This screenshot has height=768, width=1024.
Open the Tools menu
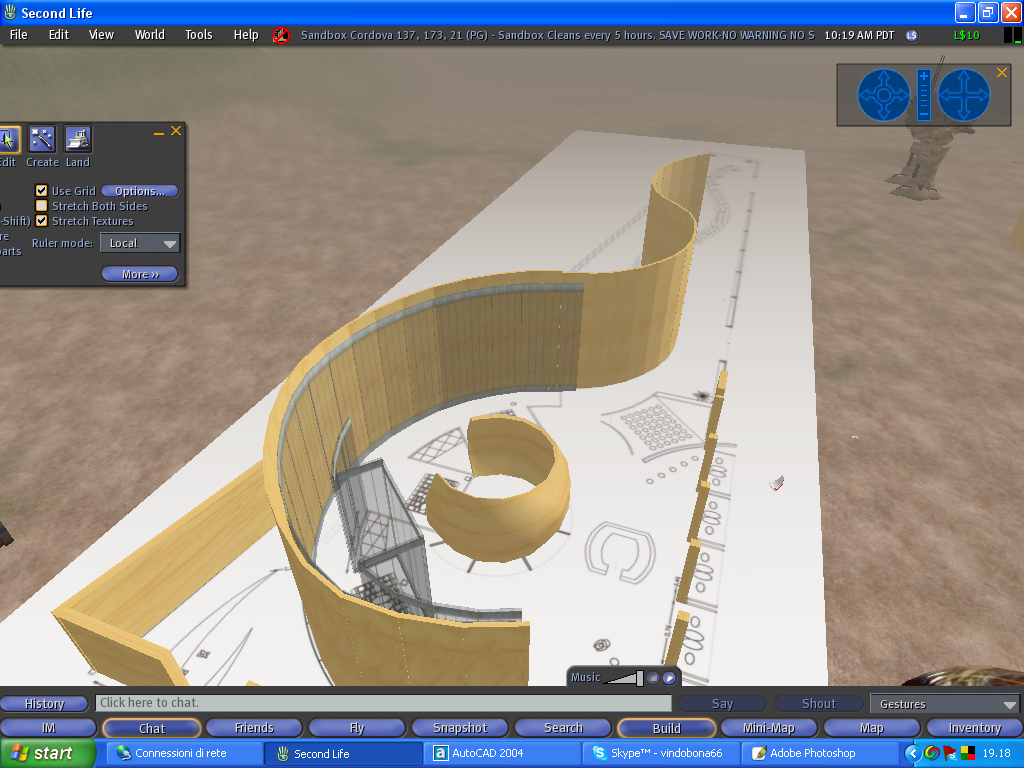(199, 35)
